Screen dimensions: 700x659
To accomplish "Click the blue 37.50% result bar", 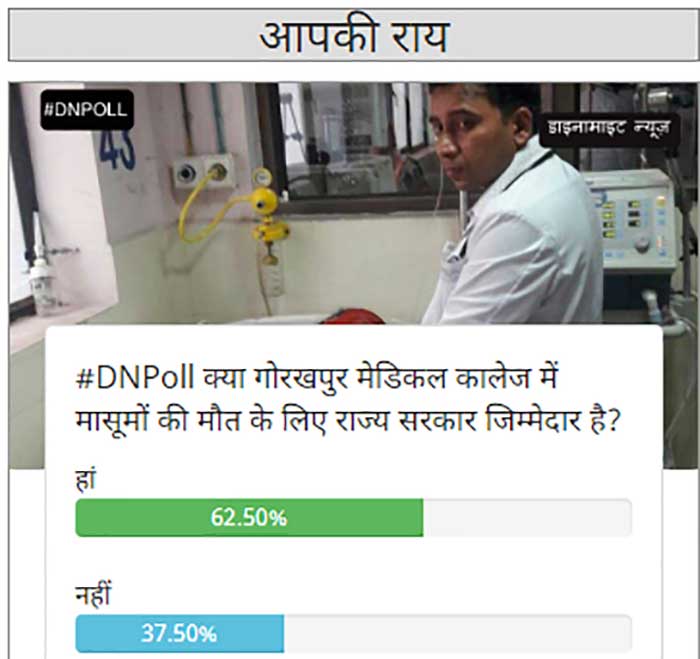I will coord(179,633).
